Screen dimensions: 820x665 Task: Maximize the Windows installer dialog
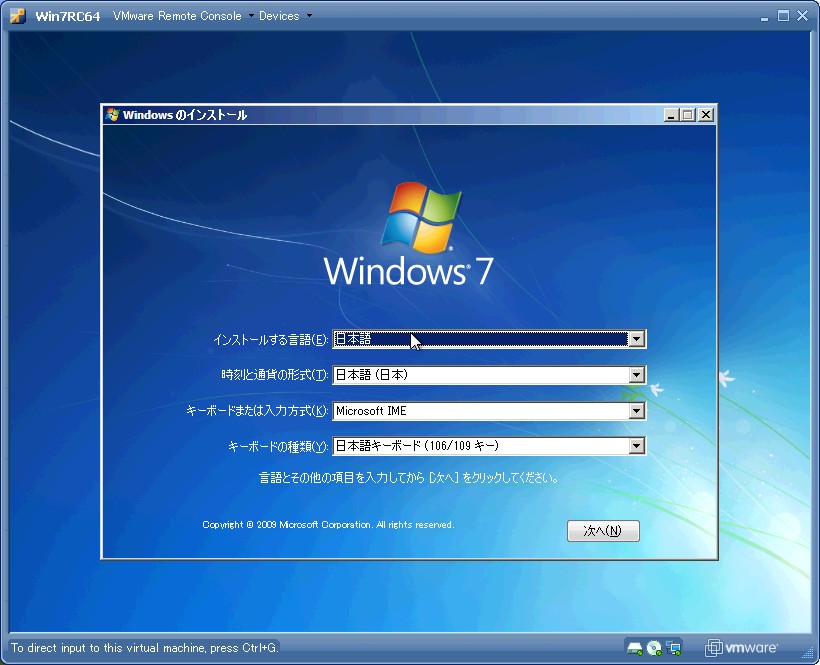pyautogui.click(x=688, y=115)
